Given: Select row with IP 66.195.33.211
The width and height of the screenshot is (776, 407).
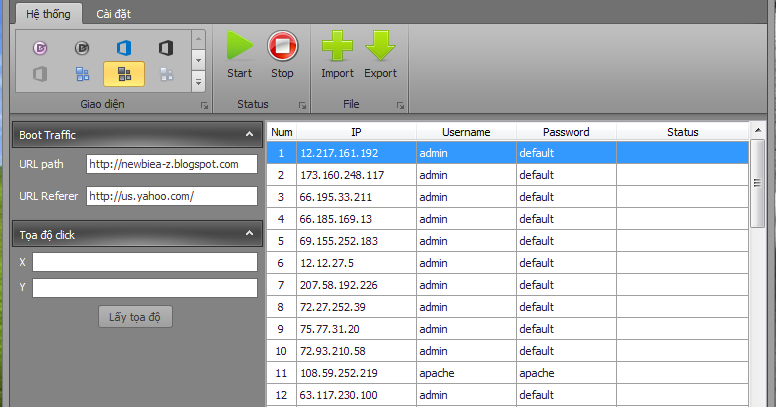Looking at the screenshot, I should coord(507,197).
